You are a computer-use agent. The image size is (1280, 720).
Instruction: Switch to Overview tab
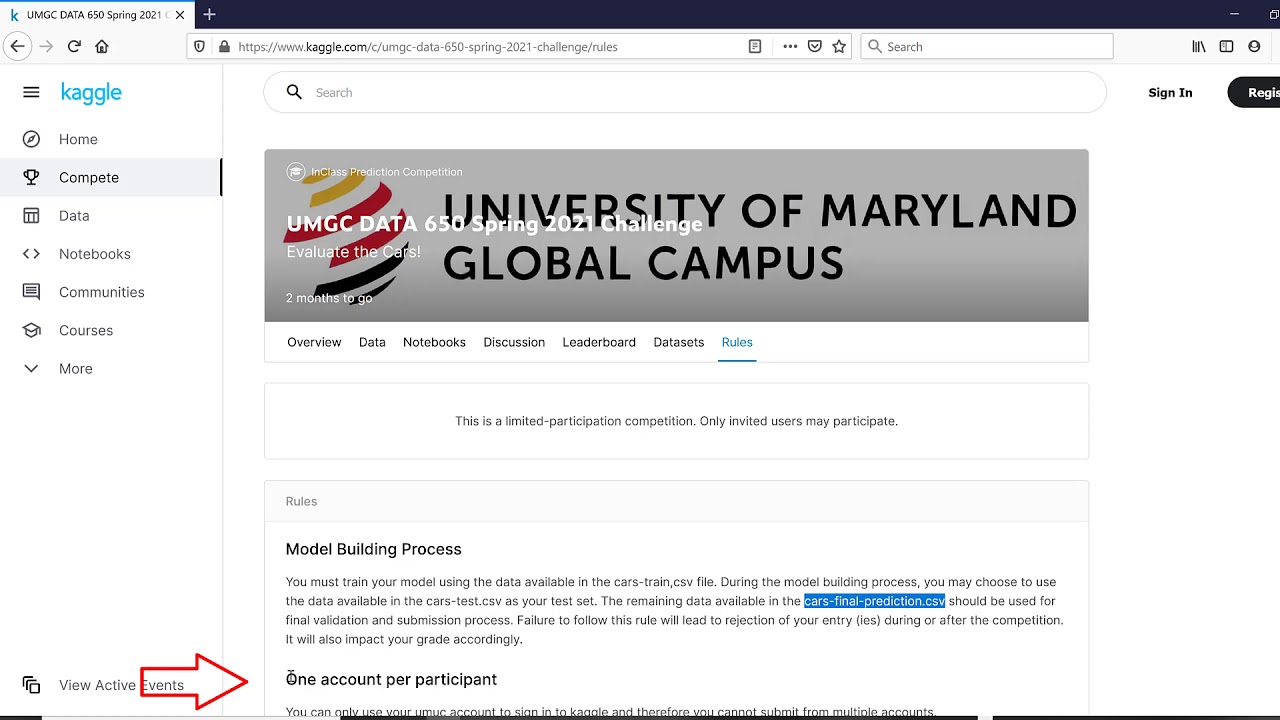click(x=314, y=342)
